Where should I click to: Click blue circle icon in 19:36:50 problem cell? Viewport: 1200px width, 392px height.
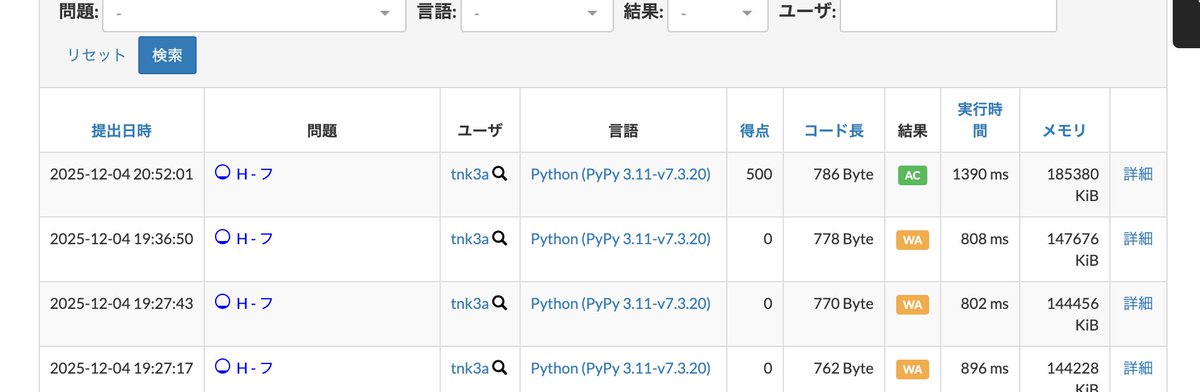223,237
